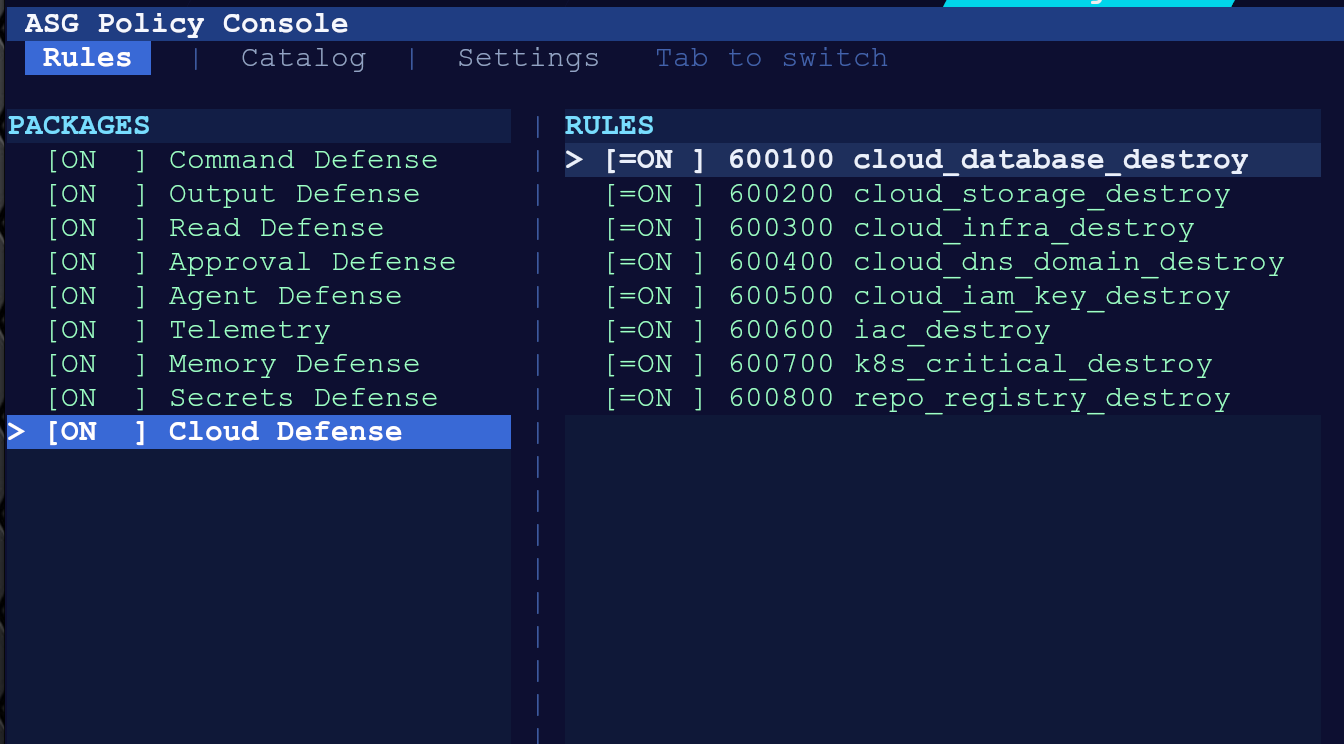Image resolution: width=1344 pixels, height=744 pixels.
Task: Select rule 600500 cloud_iam_key_destroy
Action: click(x=943, y=296)
